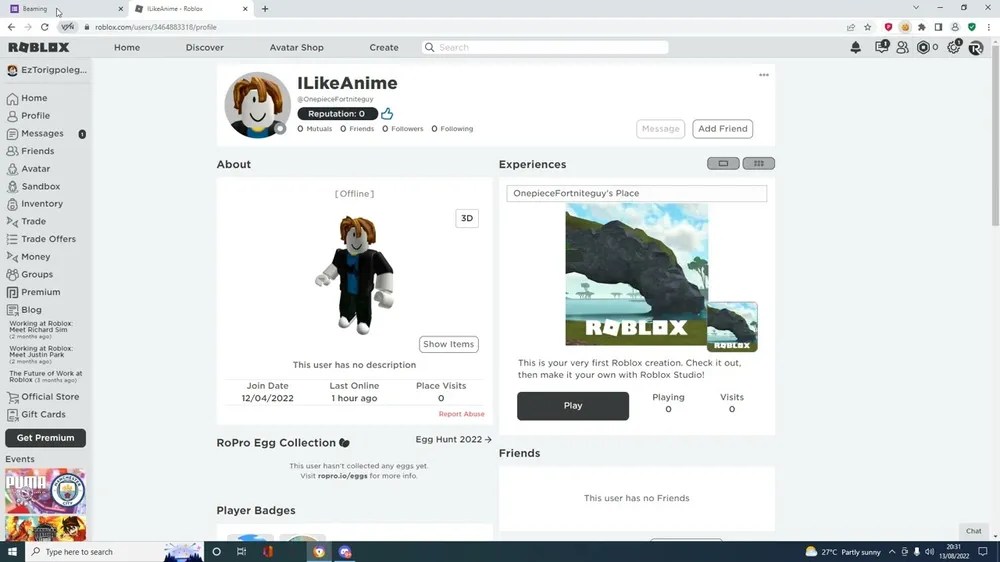Switch Experiences to grid view
Viewport: 1000px width, 562px height.
(x=758, y=164)
